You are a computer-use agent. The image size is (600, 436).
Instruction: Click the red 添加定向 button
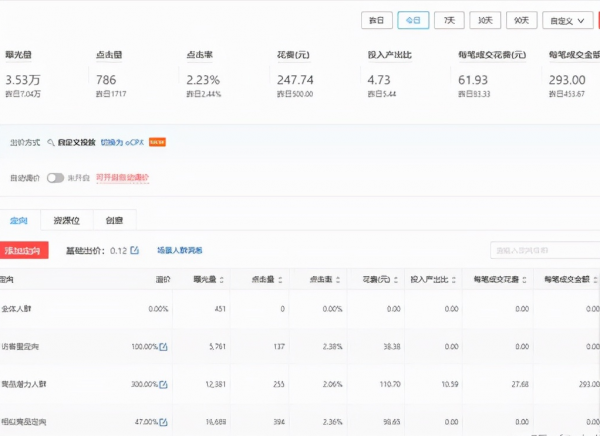tap(24, 250)
